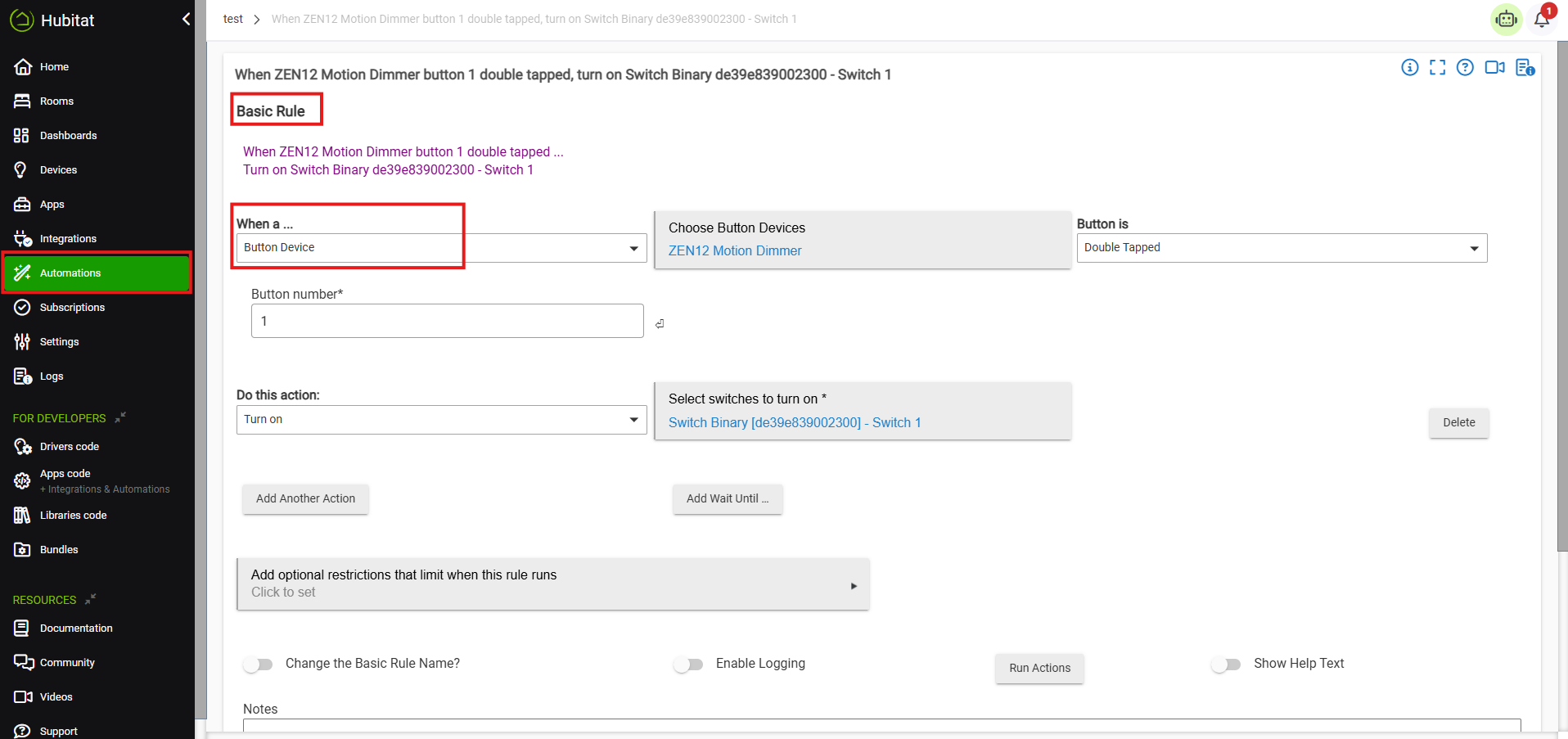
Task: Click the Integrations plug icon
Action: (x=23, y=238)
